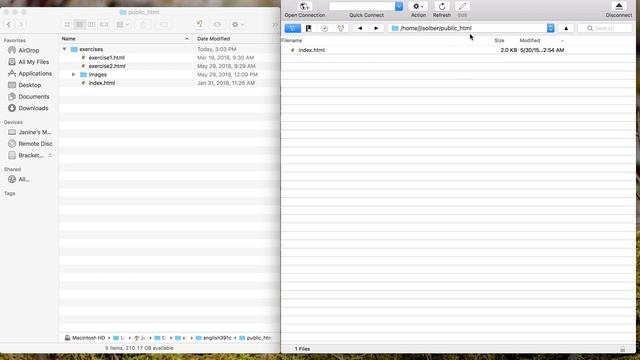Image resolution: width=640 pixels, height=360 pixels.
Task: Open Desktop in the Finder sidebar
Action: coord(29,85)
